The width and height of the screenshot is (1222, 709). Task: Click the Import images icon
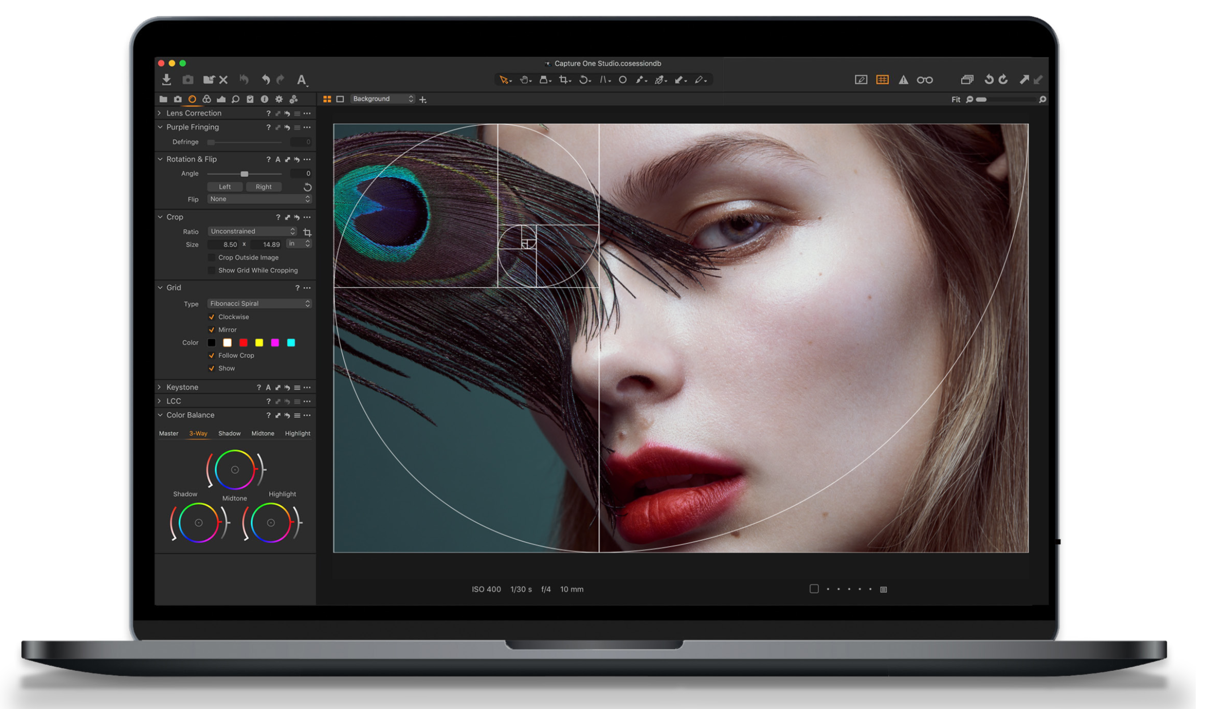tap(167, 80)
